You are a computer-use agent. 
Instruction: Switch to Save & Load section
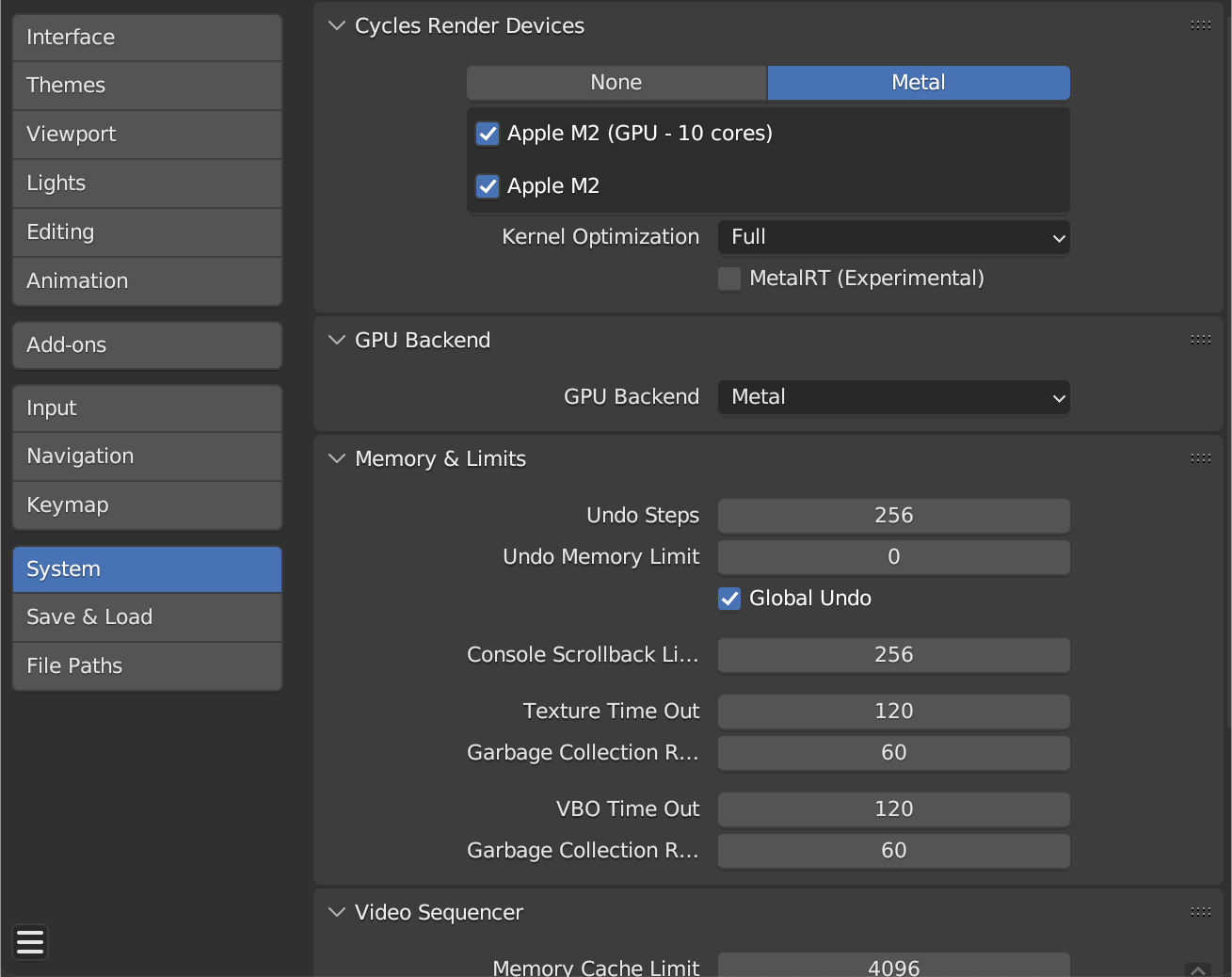[x=148, y=617]
